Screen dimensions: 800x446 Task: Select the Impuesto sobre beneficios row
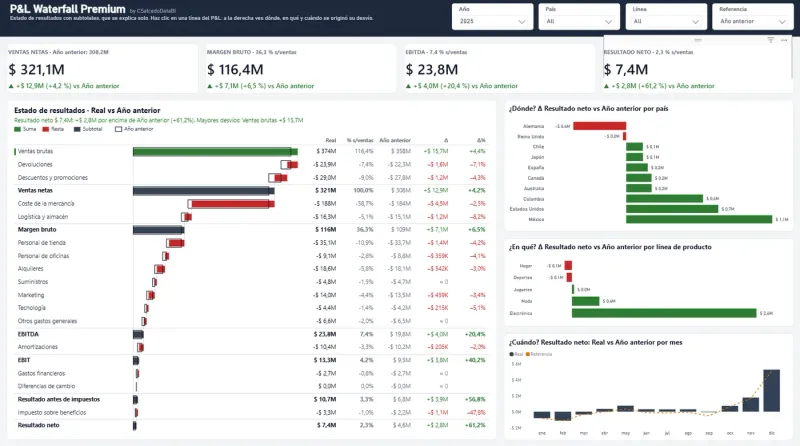click(x=250, y=412)
